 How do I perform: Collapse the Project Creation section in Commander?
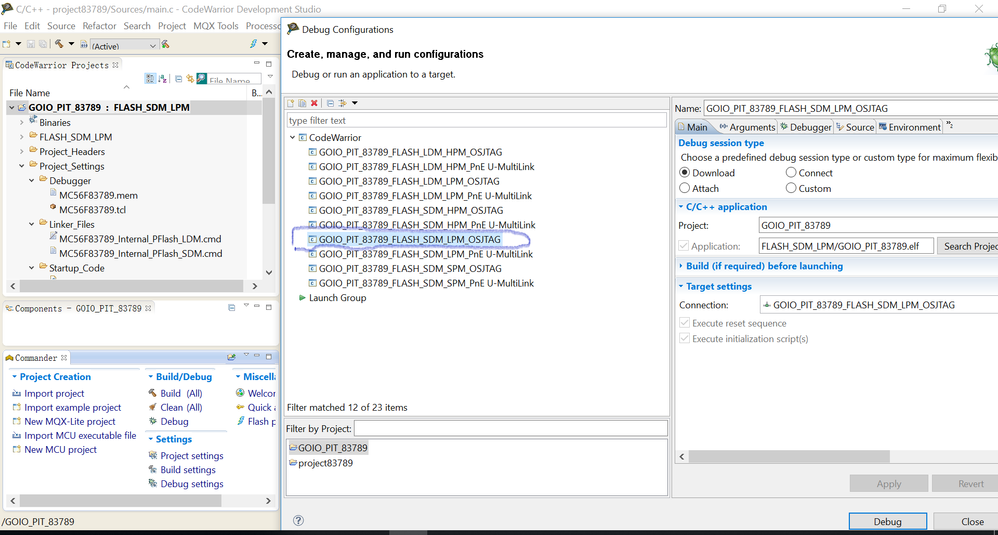point(14,377)
